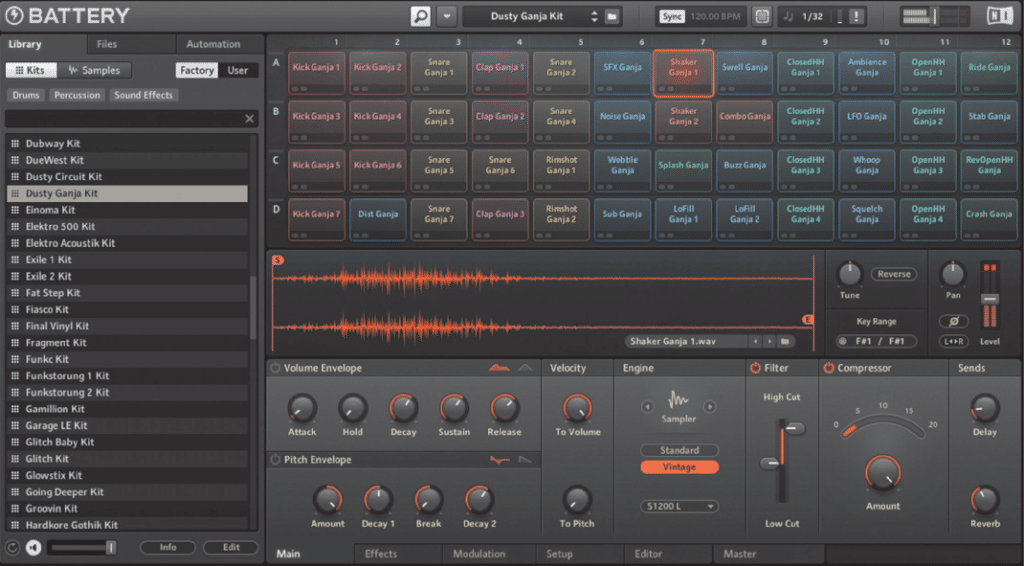This screenshot has height=566, width=1024.
Task: Click the phase invert icon under Pan
Action: (953, 321)
